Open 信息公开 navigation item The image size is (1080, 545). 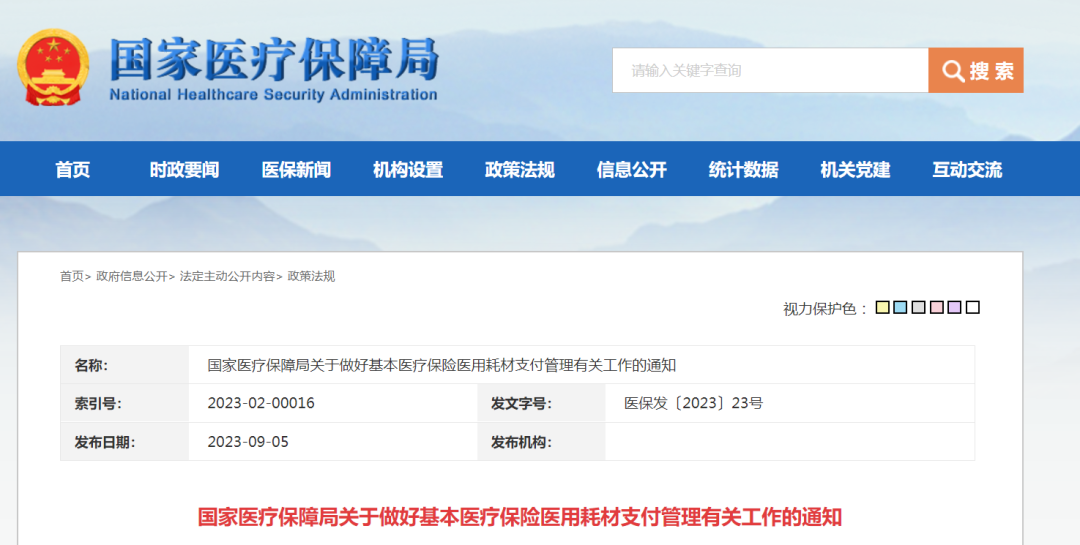tap(632, 169)
